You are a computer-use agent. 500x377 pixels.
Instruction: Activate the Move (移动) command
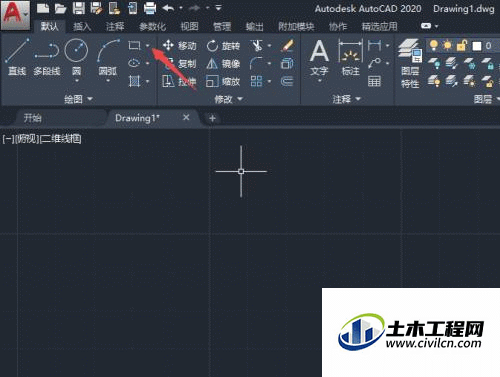coord(179,46)
